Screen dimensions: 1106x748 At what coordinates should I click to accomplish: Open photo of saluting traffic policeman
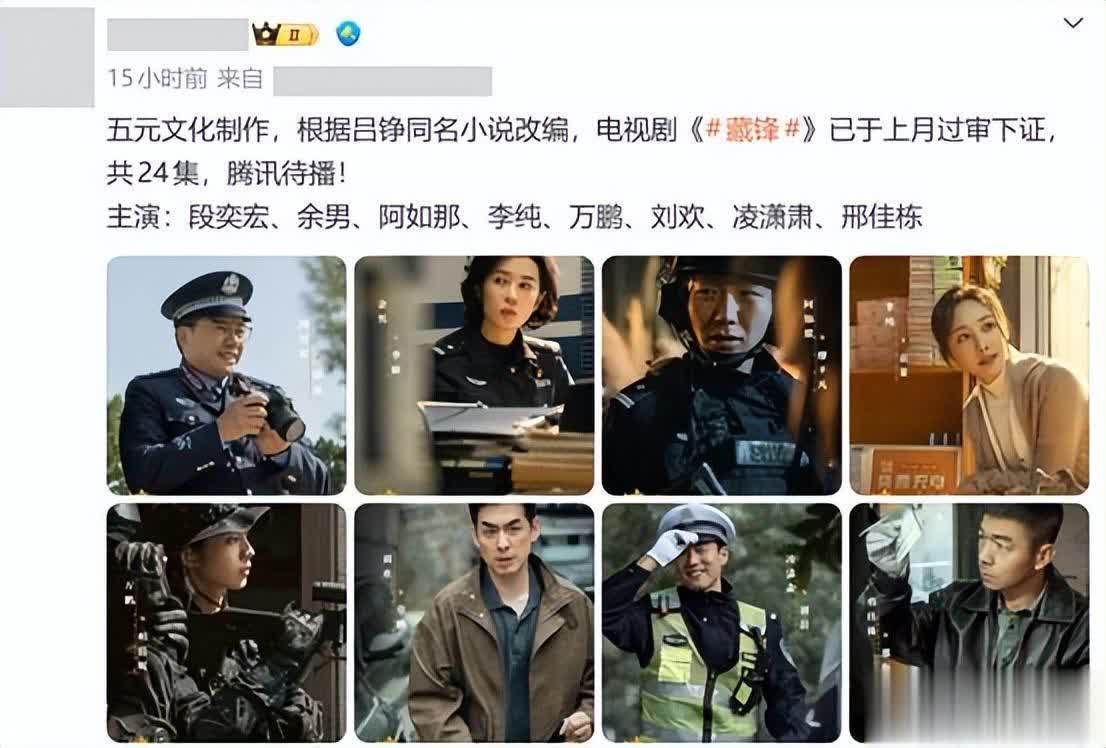[x=722, y=623]
